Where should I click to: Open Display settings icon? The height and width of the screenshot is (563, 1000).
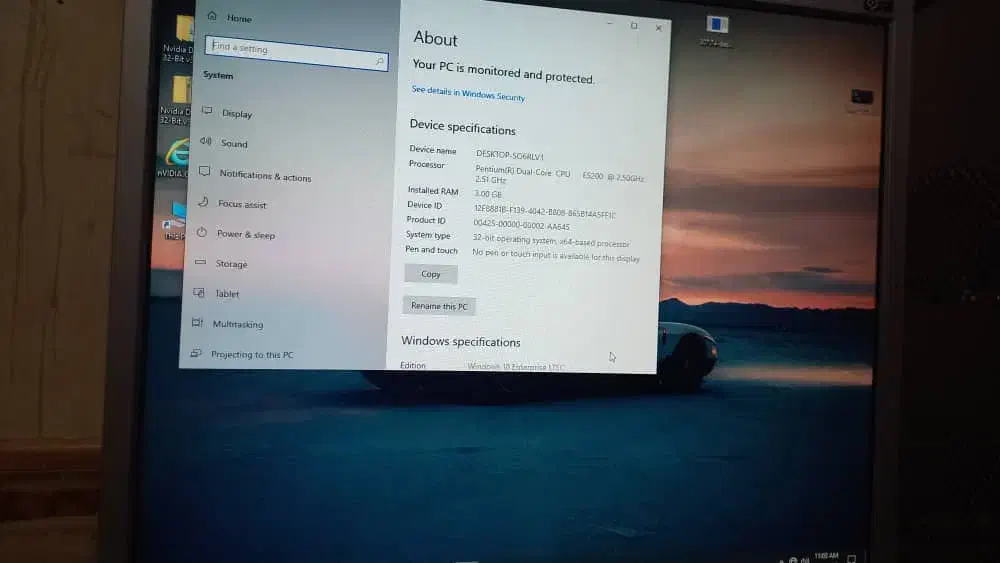point(207,111)
